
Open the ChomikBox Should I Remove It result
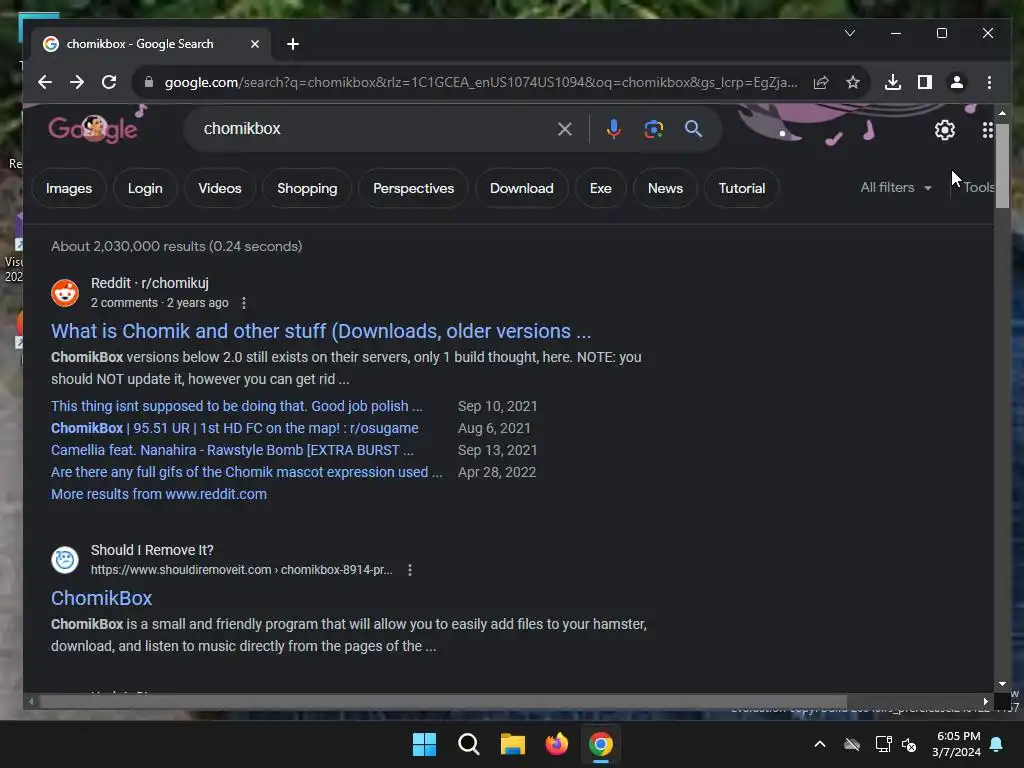[x=101, y=598]
